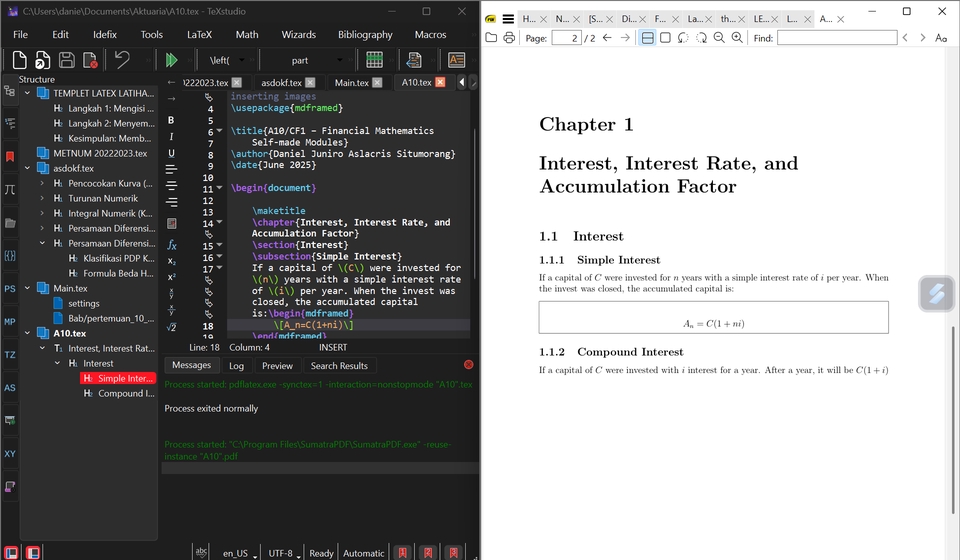960x560 pixels.
Task: Go to previous page in SumatraPDF
Action: (607, 38)
